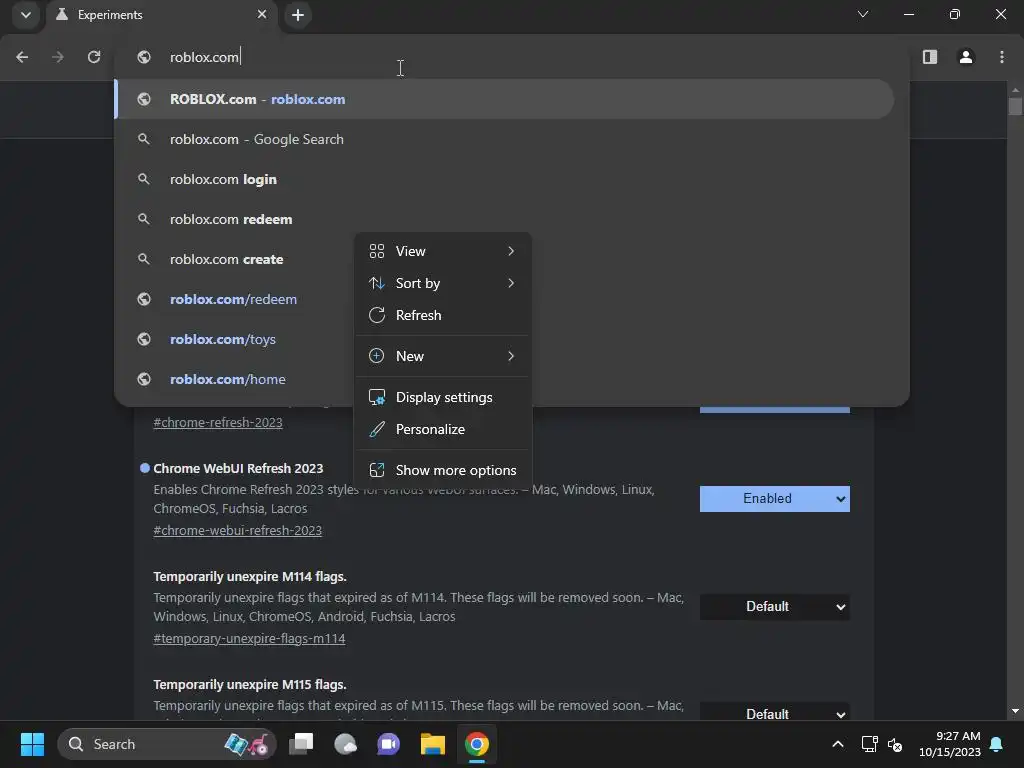Viewport: 1024px width, 768px height.
Task: Open the network status tray icon
Action: tap(870, 744)
